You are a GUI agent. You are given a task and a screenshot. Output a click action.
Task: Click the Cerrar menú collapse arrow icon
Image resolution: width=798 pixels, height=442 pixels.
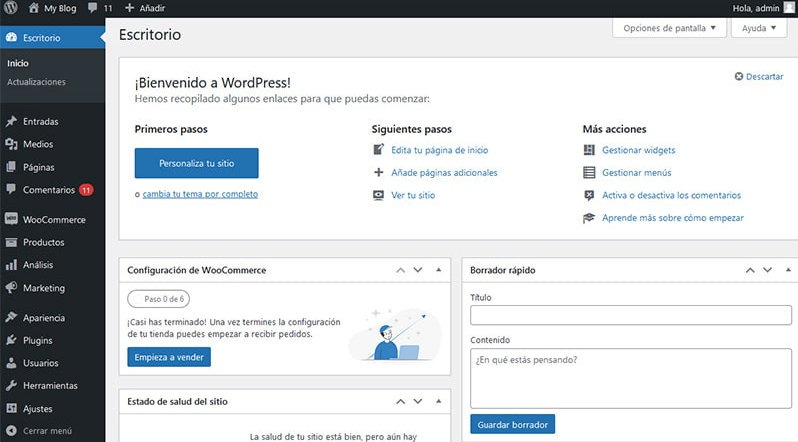click(11, 431)
